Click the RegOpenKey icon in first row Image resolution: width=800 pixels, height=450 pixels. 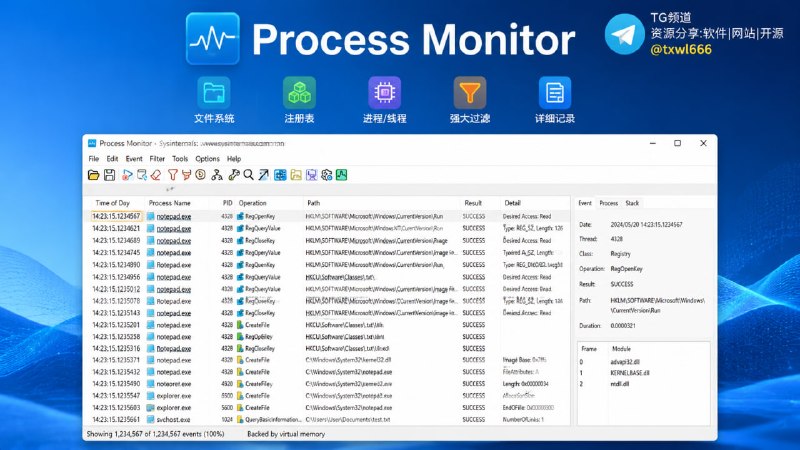(240, 216)
